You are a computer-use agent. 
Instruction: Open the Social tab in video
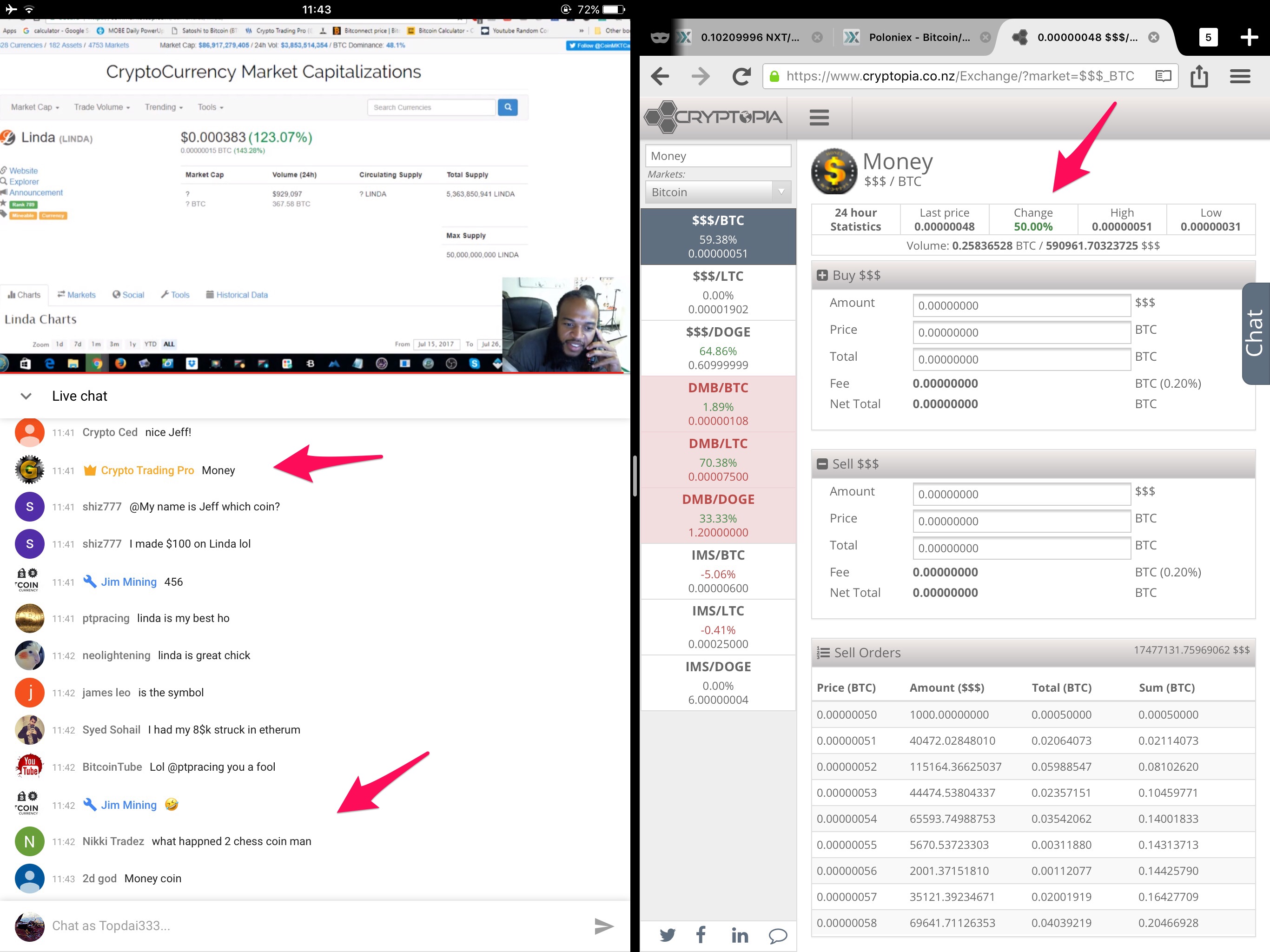point(128,295)
